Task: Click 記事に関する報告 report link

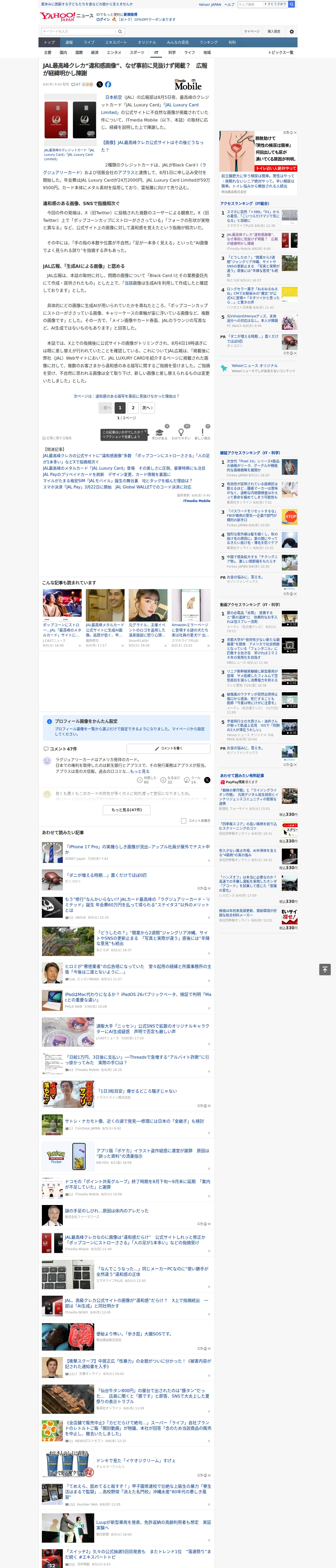Action: tap(57, 438)
